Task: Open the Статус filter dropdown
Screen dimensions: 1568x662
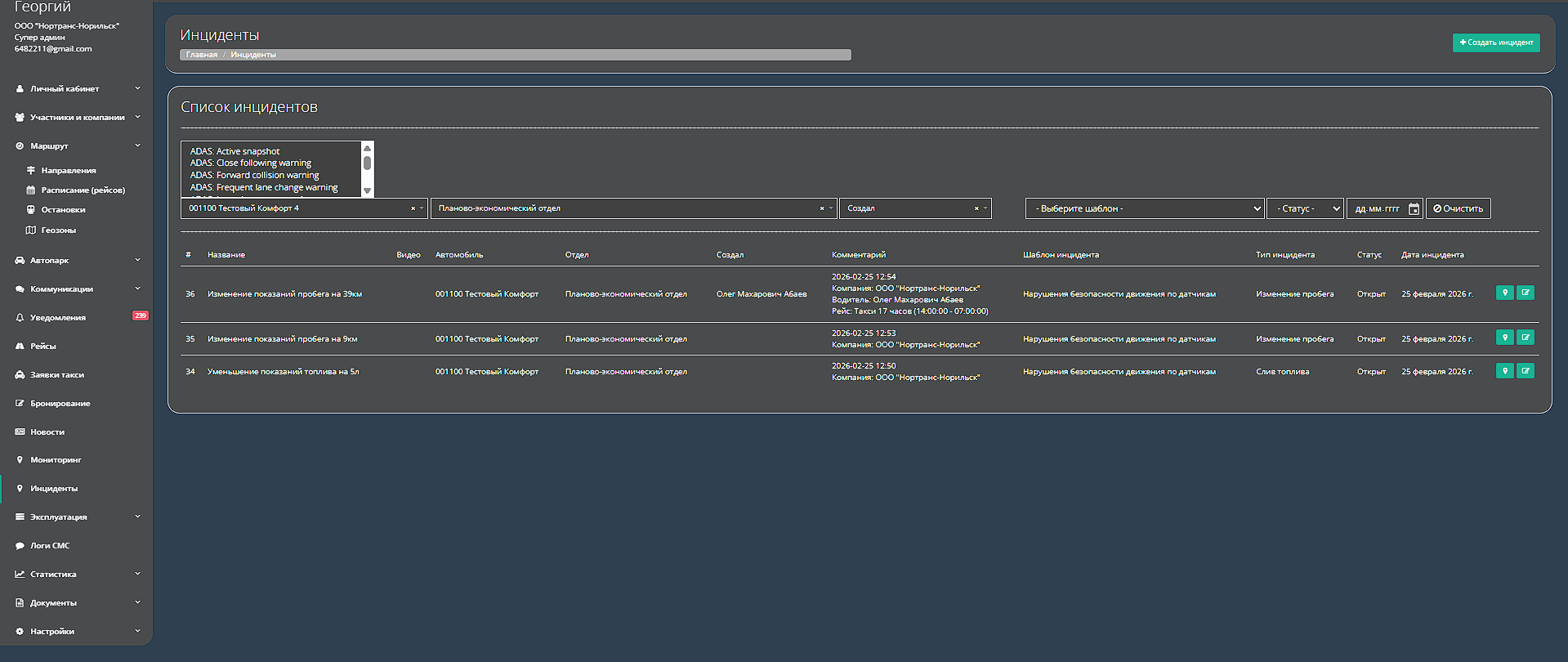Action: [x=1305, y=208]
